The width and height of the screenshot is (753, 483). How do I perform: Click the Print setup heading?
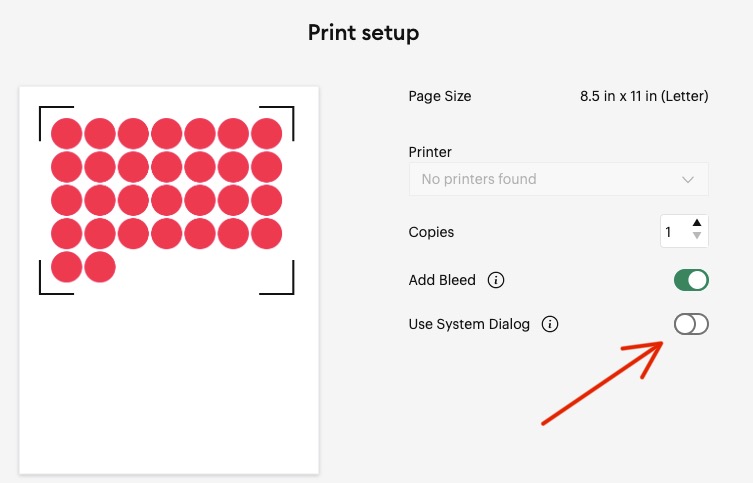pyautogui.click(x=363, y=33)
